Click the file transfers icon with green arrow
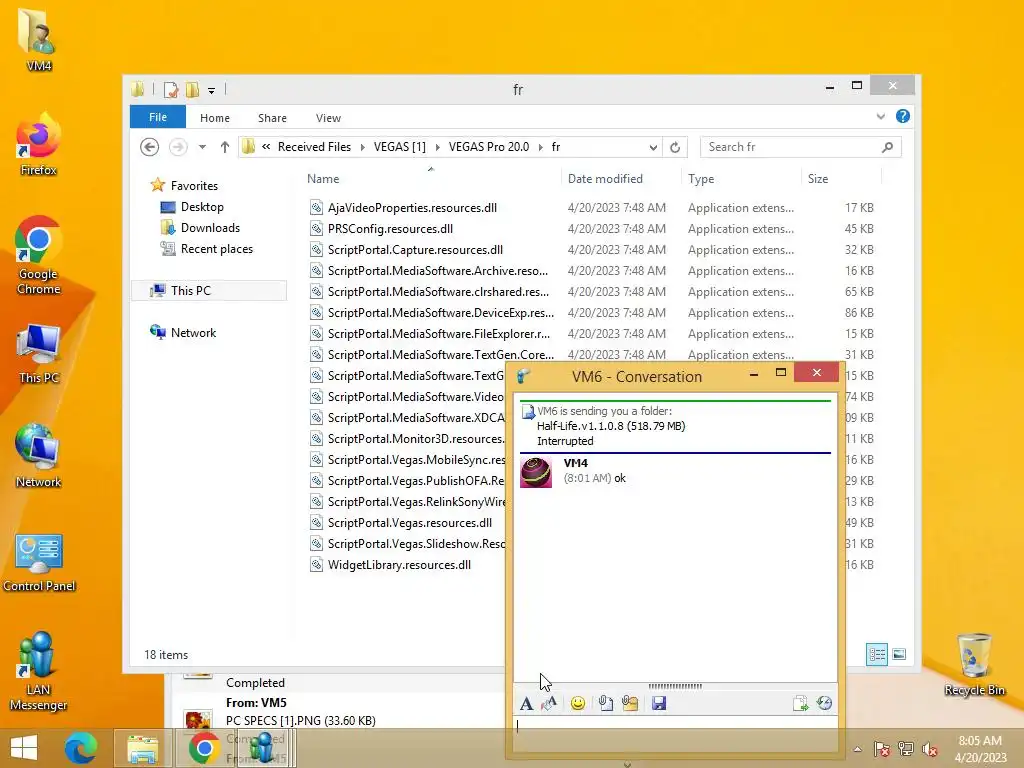The height and width of the screenshot is (768, 1024). (x=800, y=703)
